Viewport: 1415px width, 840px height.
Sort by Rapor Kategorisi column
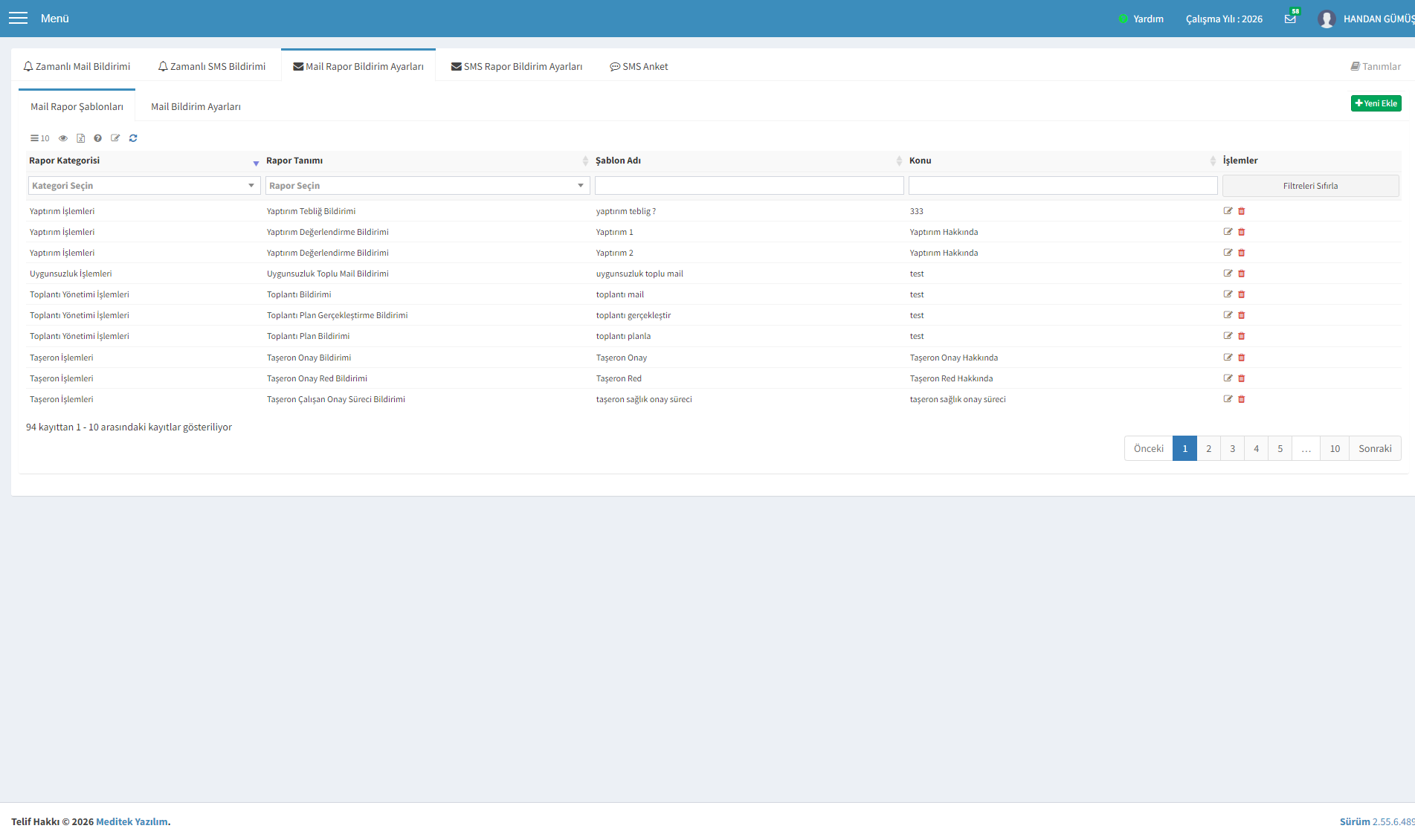pyautogui.click(x=144, y=161)
